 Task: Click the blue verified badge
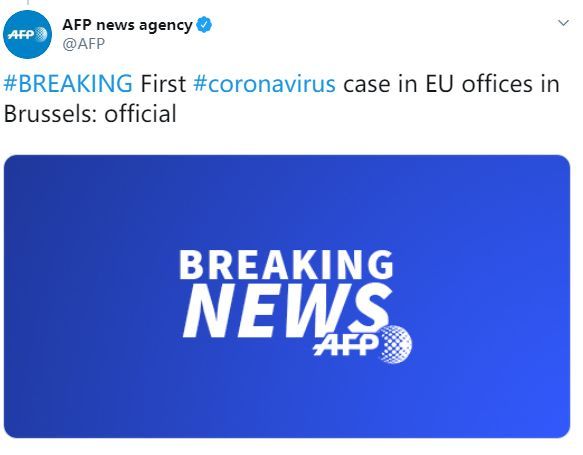204,25
